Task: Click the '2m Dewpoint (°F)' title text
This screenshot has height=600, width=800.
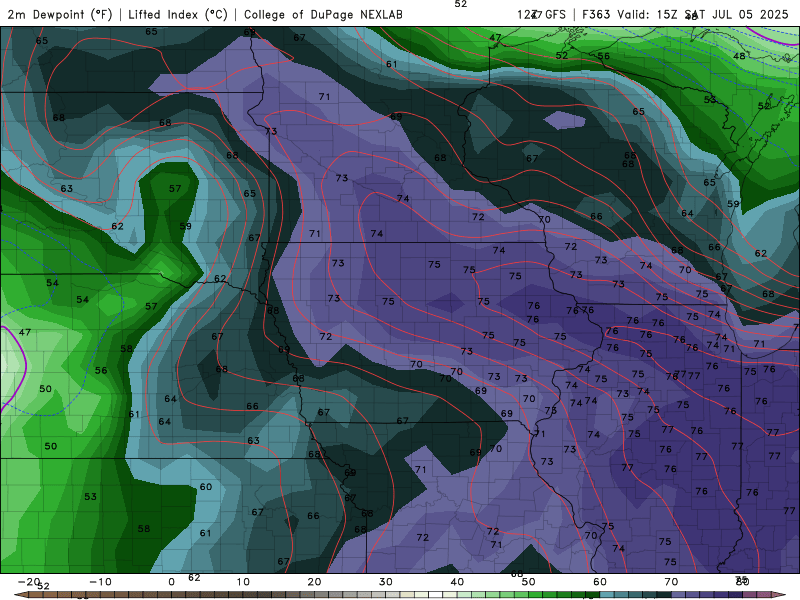Action: [60, 14]
